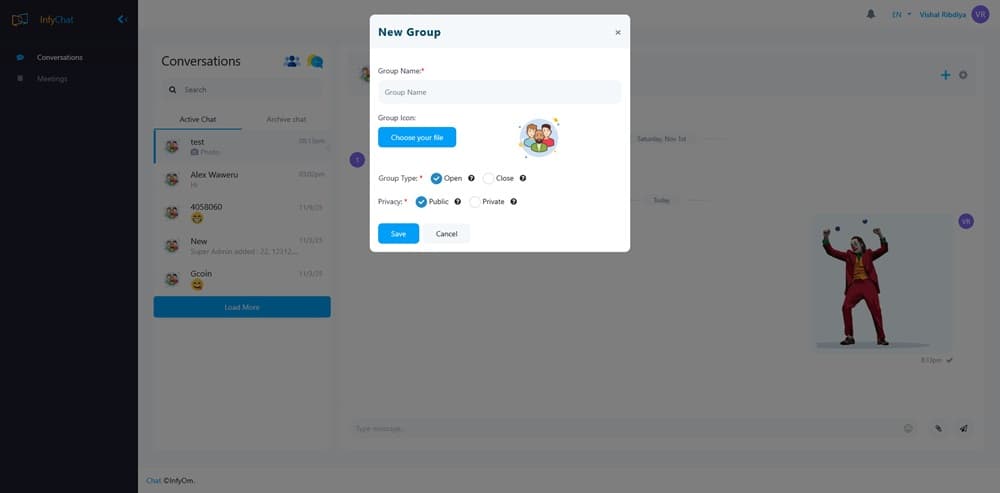Open the emoji picker in message bar
1000x493 pixels.
(908, 428)
